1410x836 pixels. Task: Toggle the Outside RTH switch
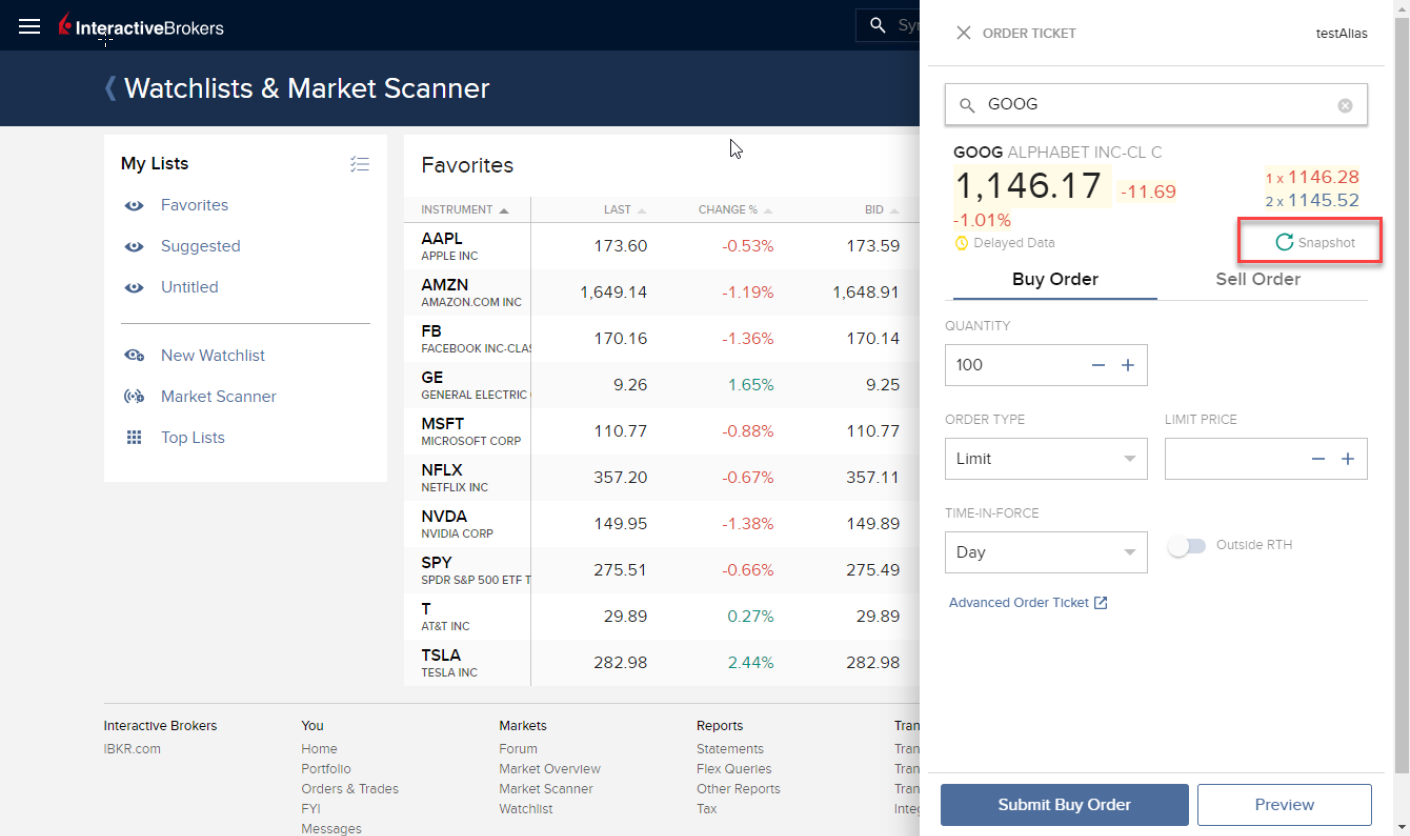click(x=1187, y=546)
